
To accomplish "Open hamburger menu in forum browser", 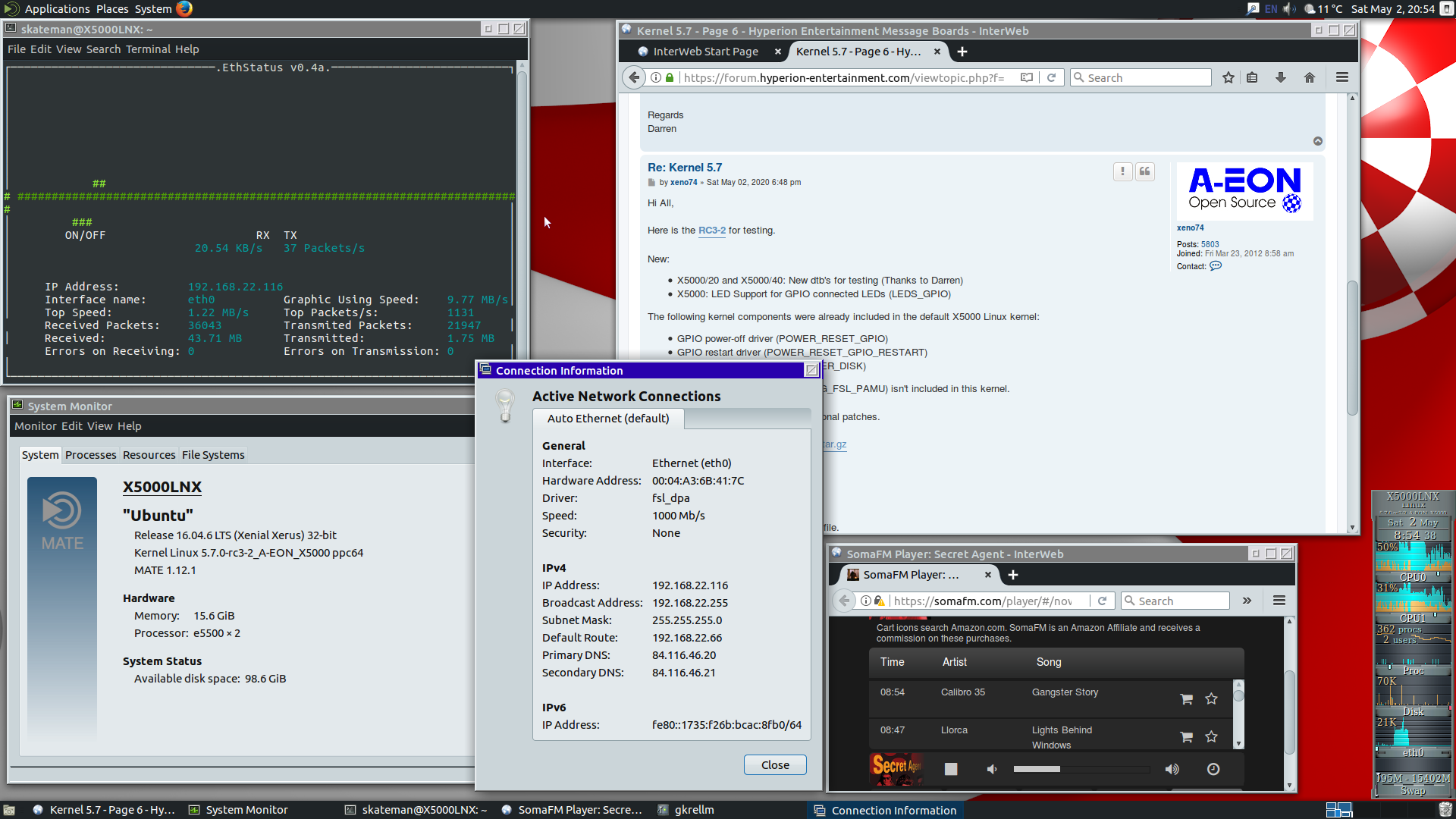I will tap(1341, 77).
